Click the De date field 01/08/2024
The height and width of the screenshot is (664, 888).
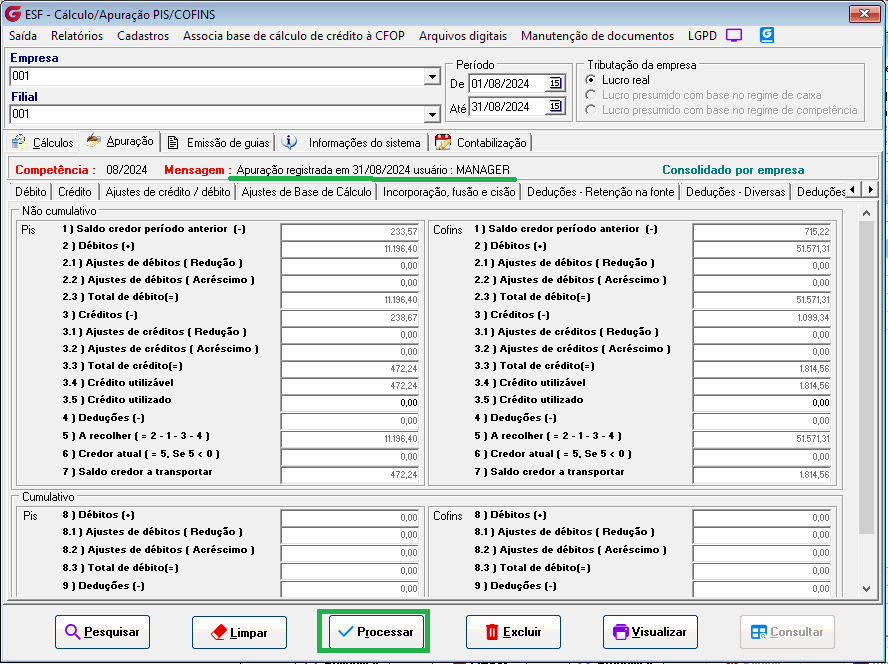click(507, 83)
